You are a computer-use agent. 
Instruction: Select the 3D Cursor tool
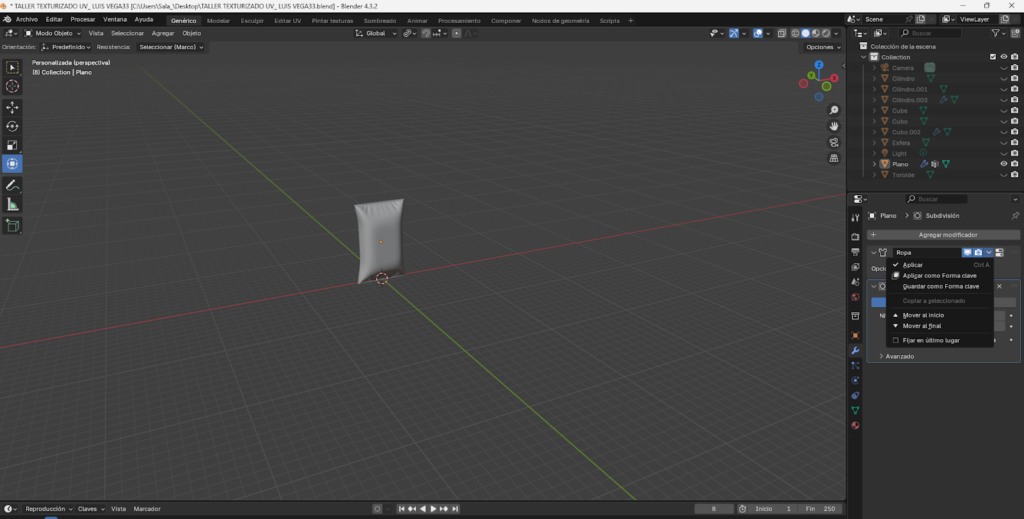click(12, 86)
